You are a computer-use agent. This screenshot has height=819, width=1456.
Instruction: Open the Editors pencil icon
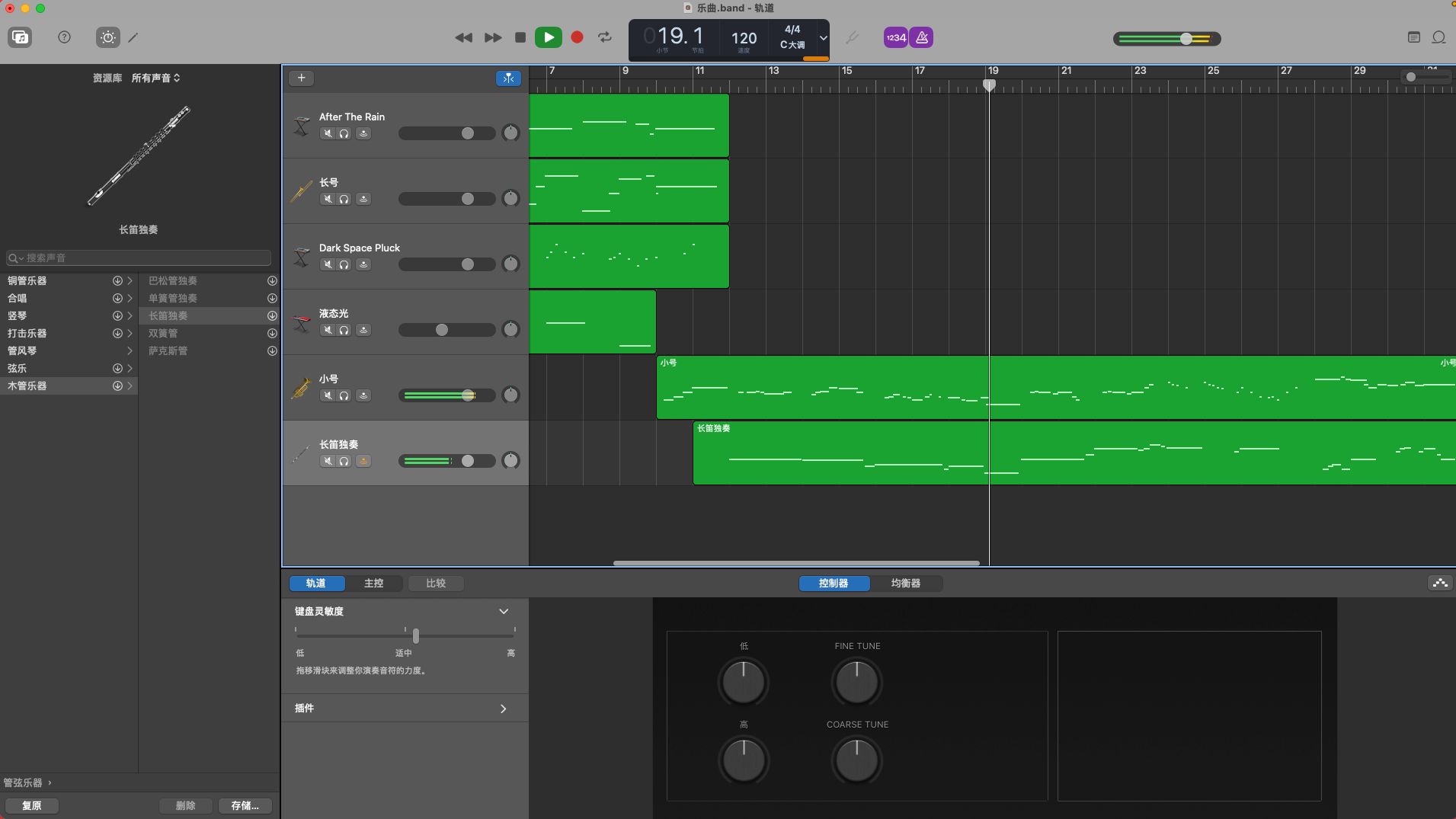[133, 37]
